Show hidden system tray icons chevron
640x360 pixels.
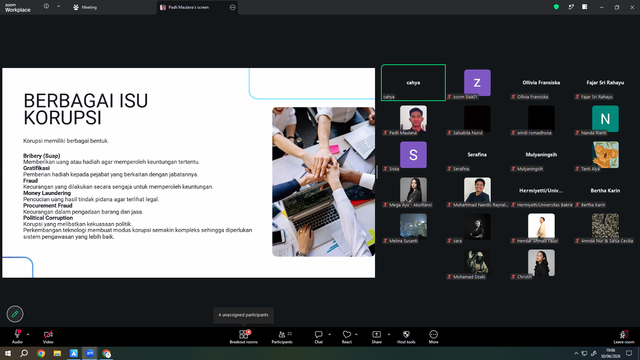click(x=576, y=353)
